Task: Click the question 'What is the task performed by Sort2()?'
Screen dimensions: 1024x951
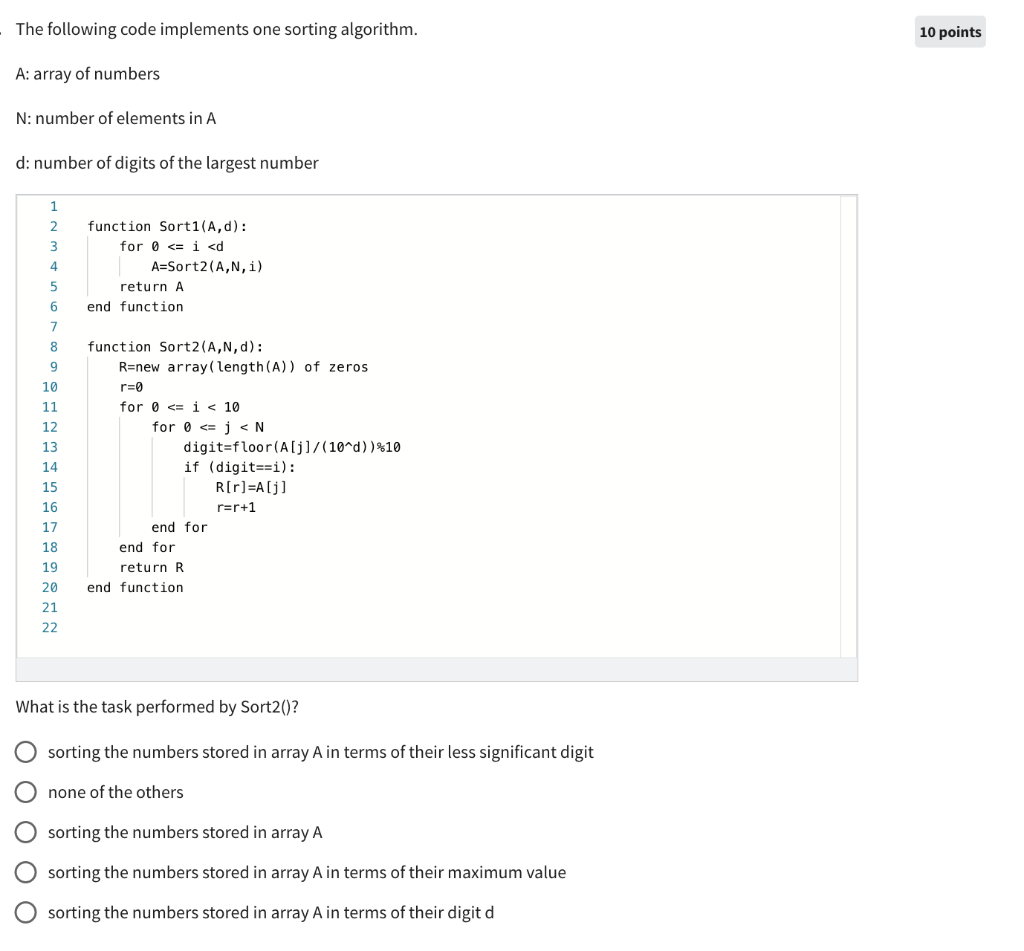Action: (x=163, y=706)
